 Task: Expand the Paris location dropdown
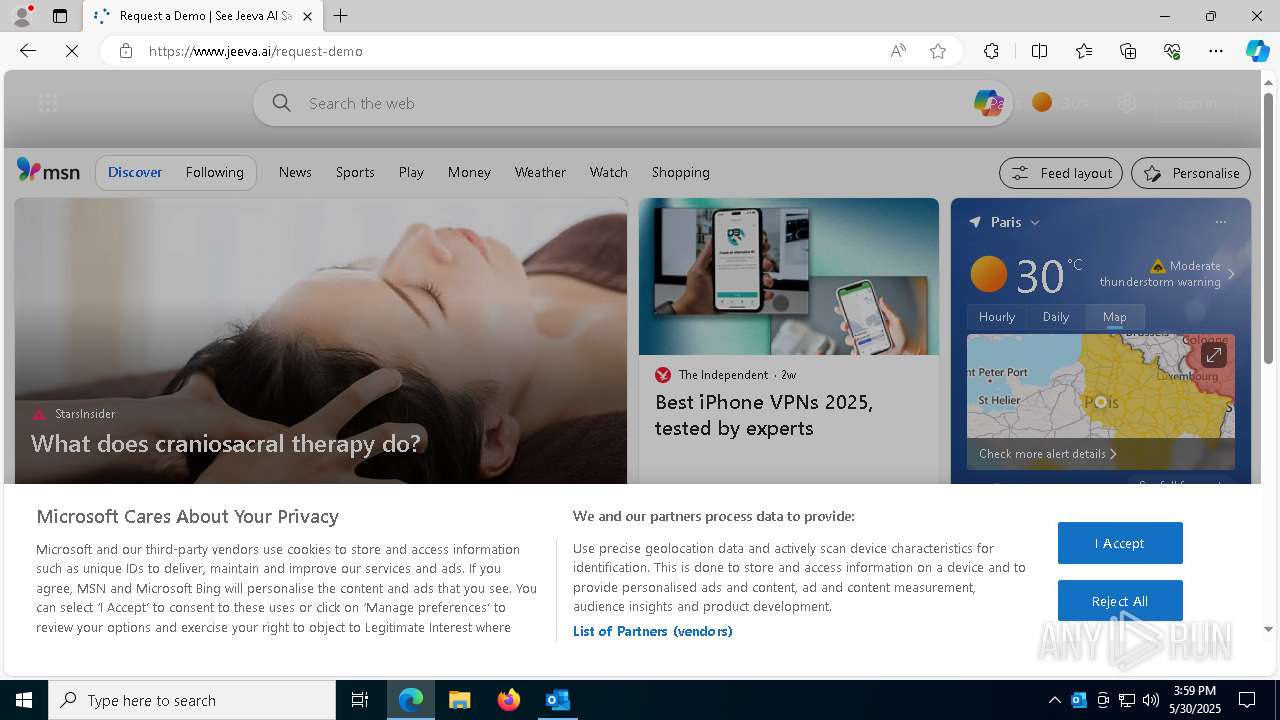click(x=1035, y=222)
